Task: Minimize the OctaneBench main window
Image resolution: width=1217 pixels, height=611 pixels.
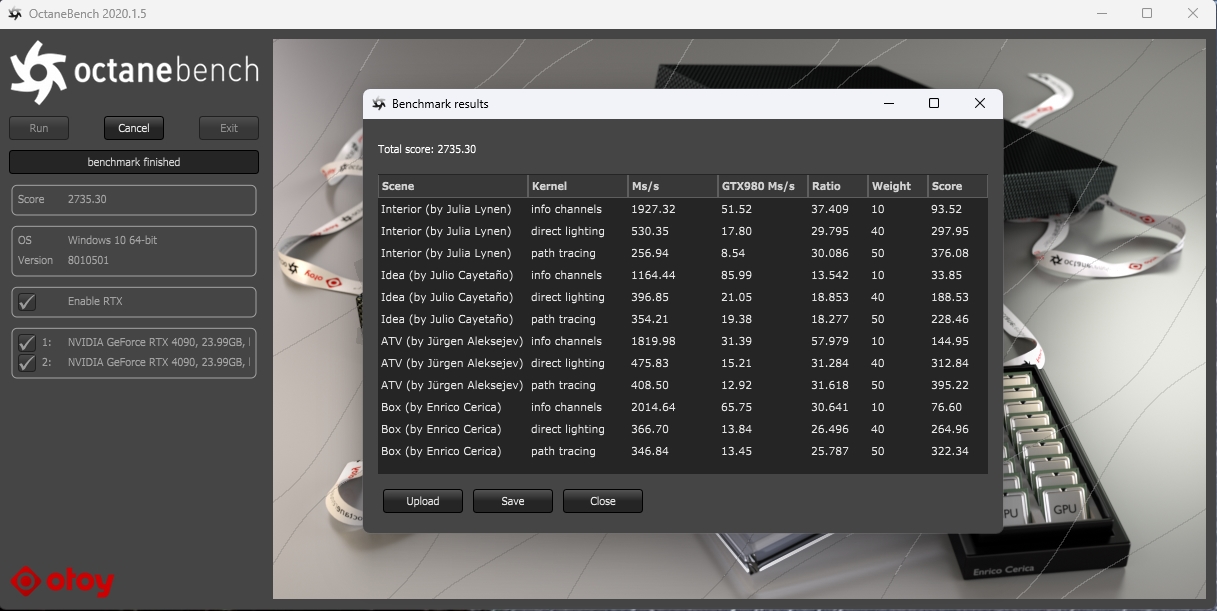Action: [1102, 14]
